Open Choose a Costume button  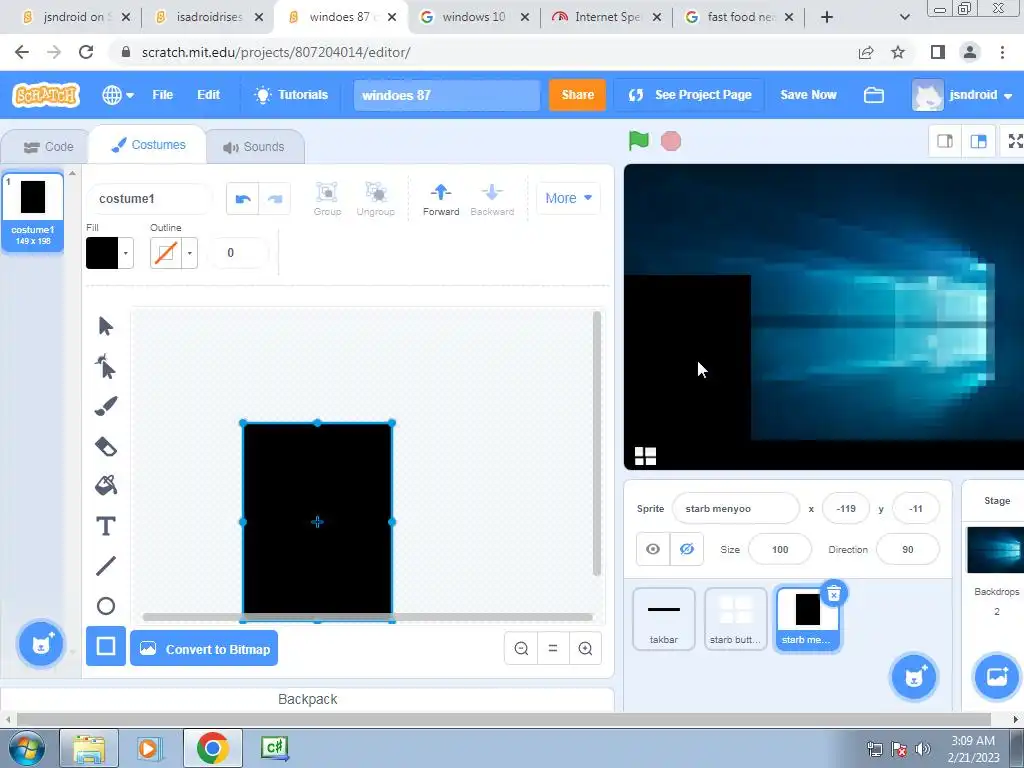[x=40, y=644]
